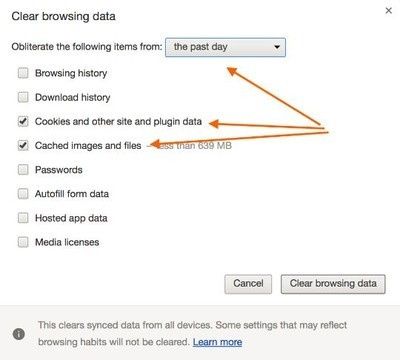Click the Cached images and files label
The width and height of the screenshot is (400, 360).
[88, 146]
